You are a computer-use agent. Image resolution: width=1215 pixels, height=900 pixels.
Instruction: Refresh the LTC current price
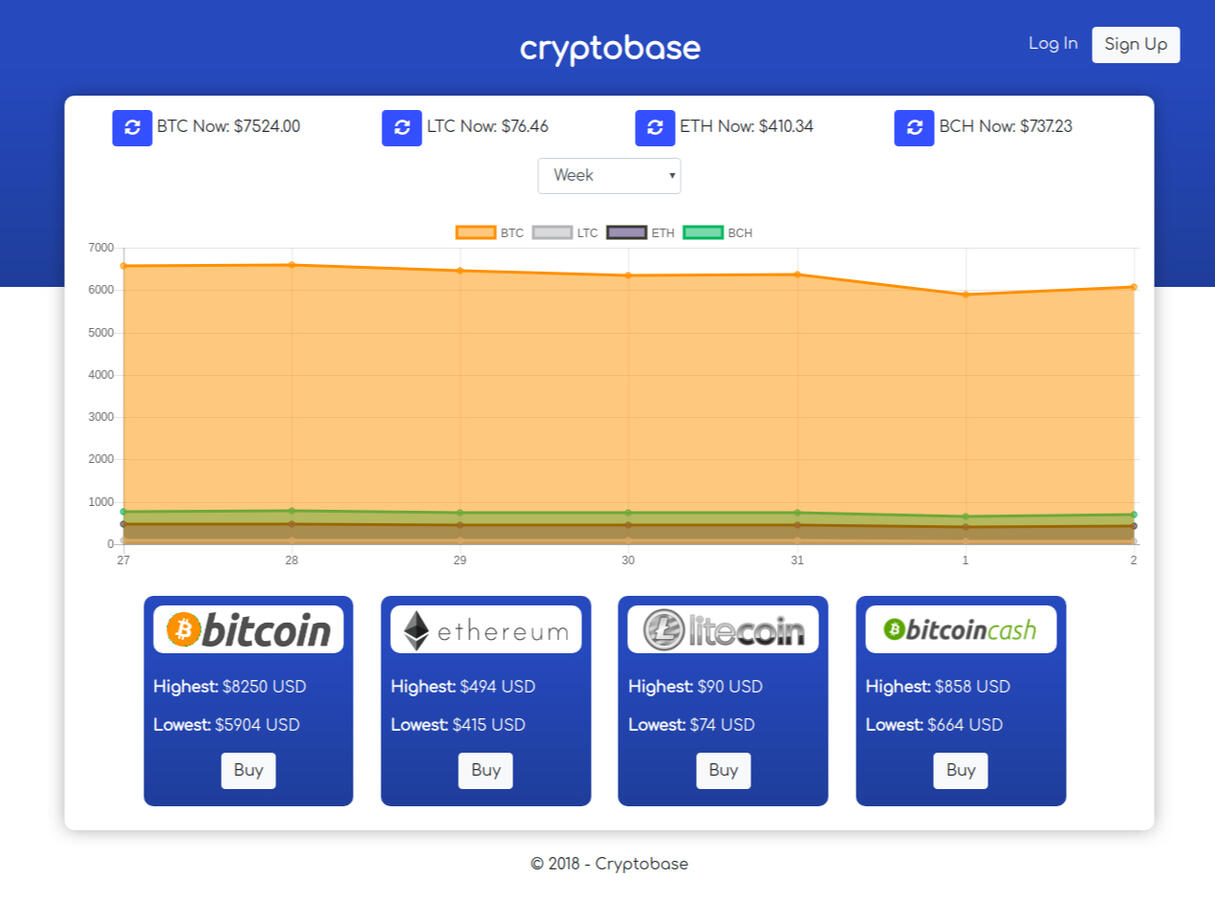point(402,128)
